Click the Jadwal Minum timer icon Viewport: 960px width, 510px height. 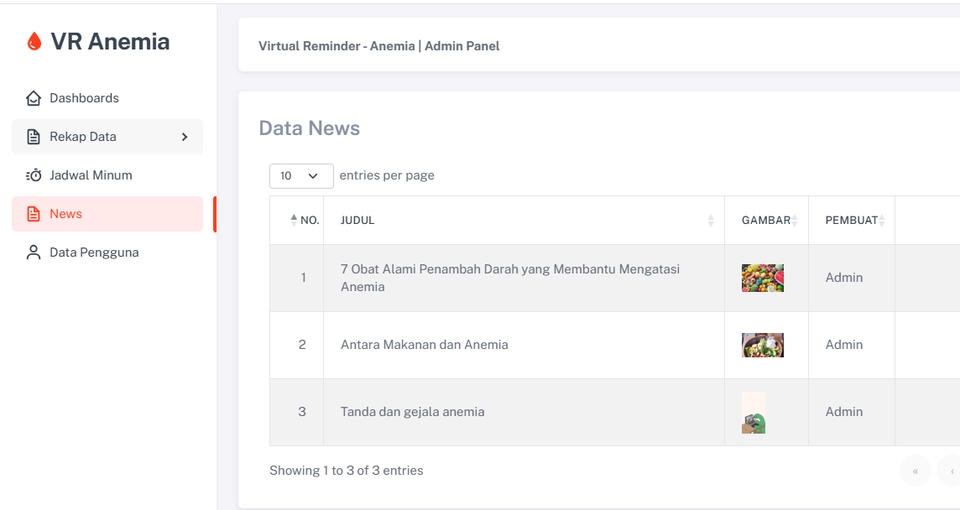33,175
